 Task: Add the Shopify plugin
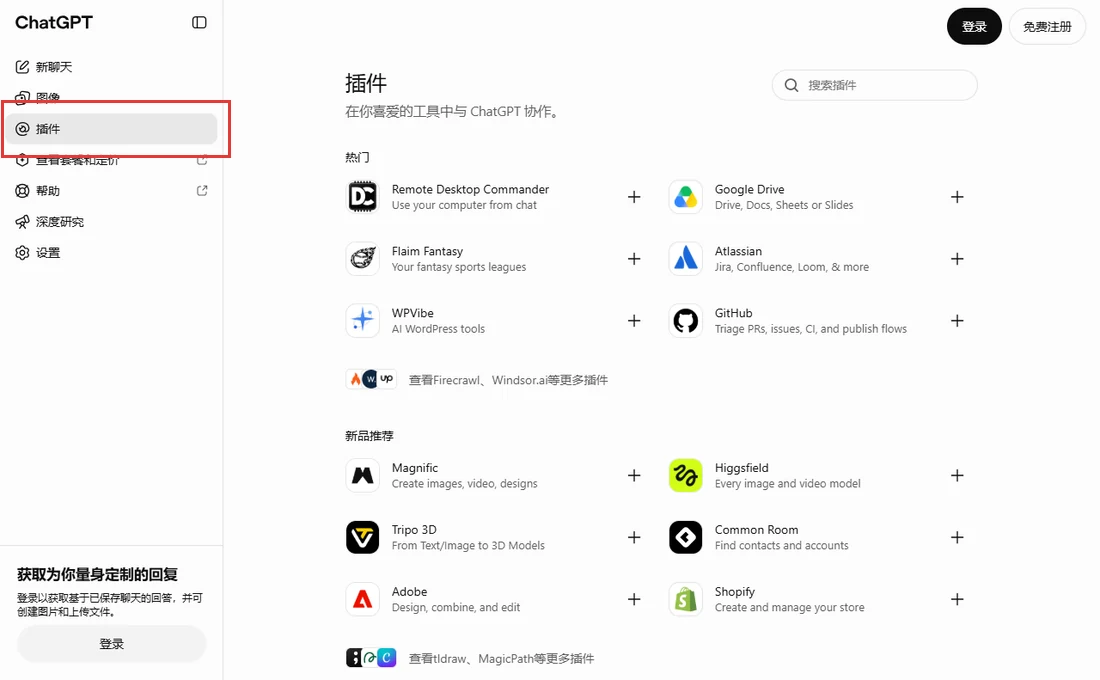point(957,599)
